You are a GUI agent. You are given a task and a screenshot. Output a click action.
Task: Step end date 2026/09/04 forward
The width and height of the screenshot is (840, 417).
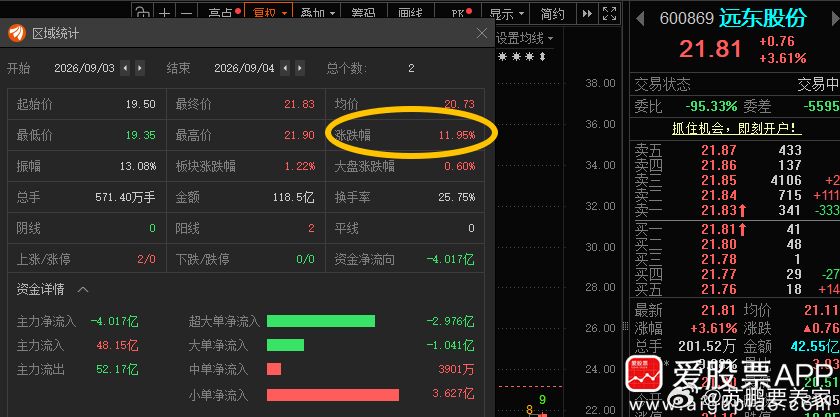click(x=300, y=68)
